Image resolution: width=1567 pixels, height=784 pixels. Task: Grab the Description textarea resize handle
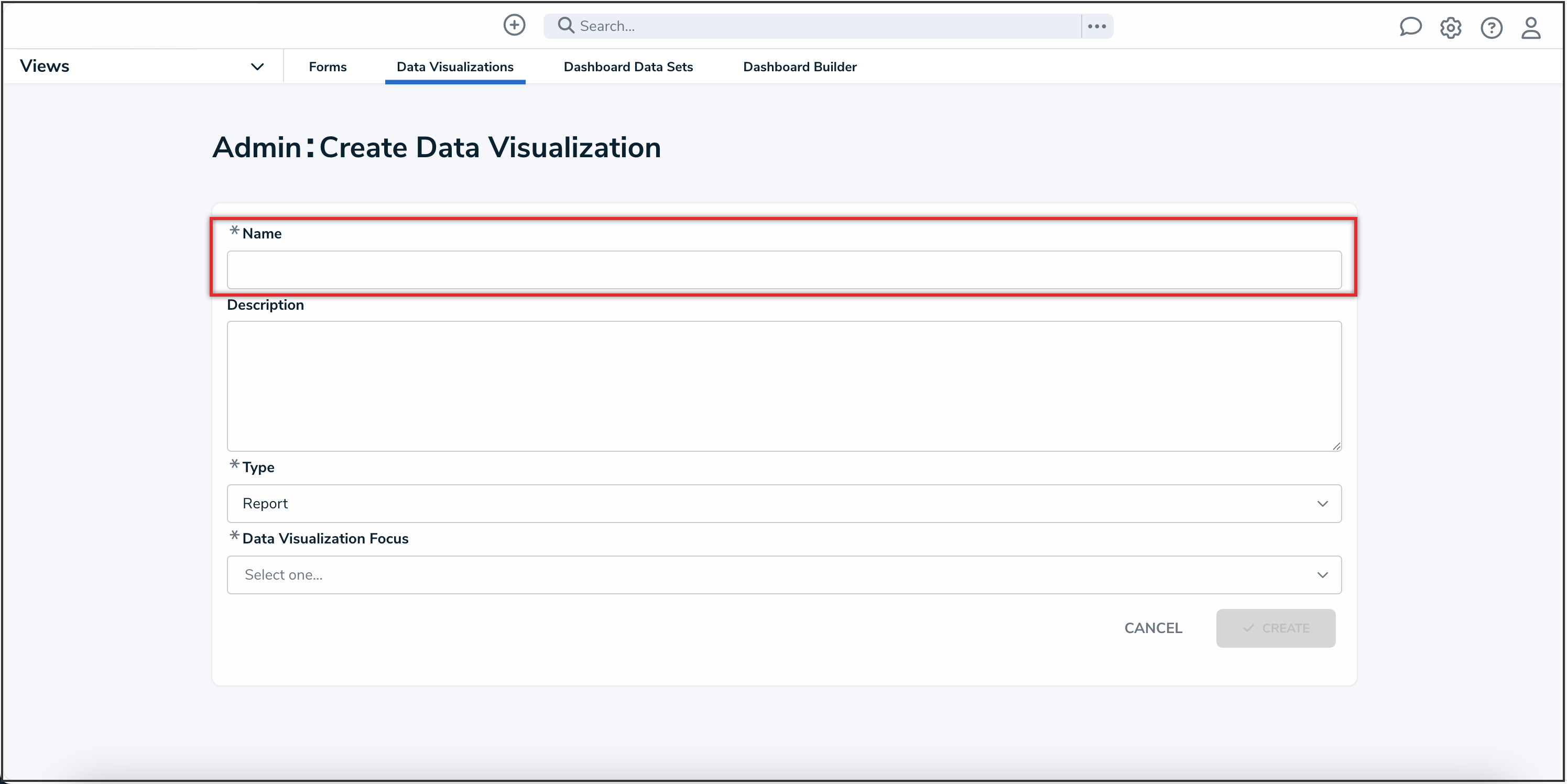(1336, 446)
